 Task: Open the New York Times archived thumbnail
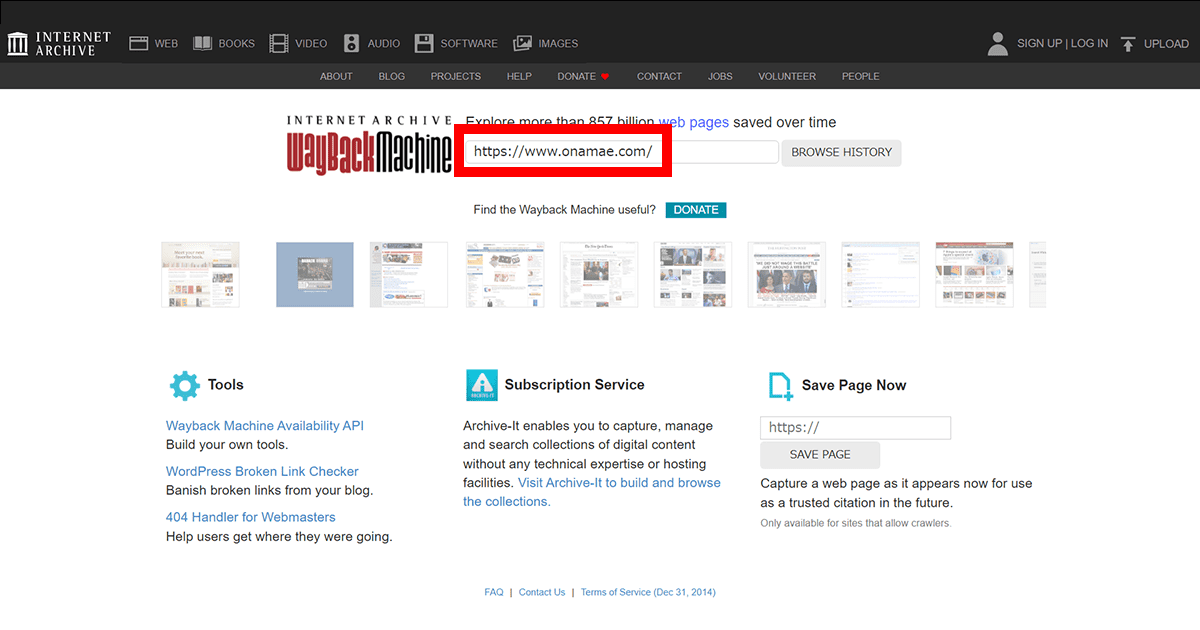click(599, 274)
